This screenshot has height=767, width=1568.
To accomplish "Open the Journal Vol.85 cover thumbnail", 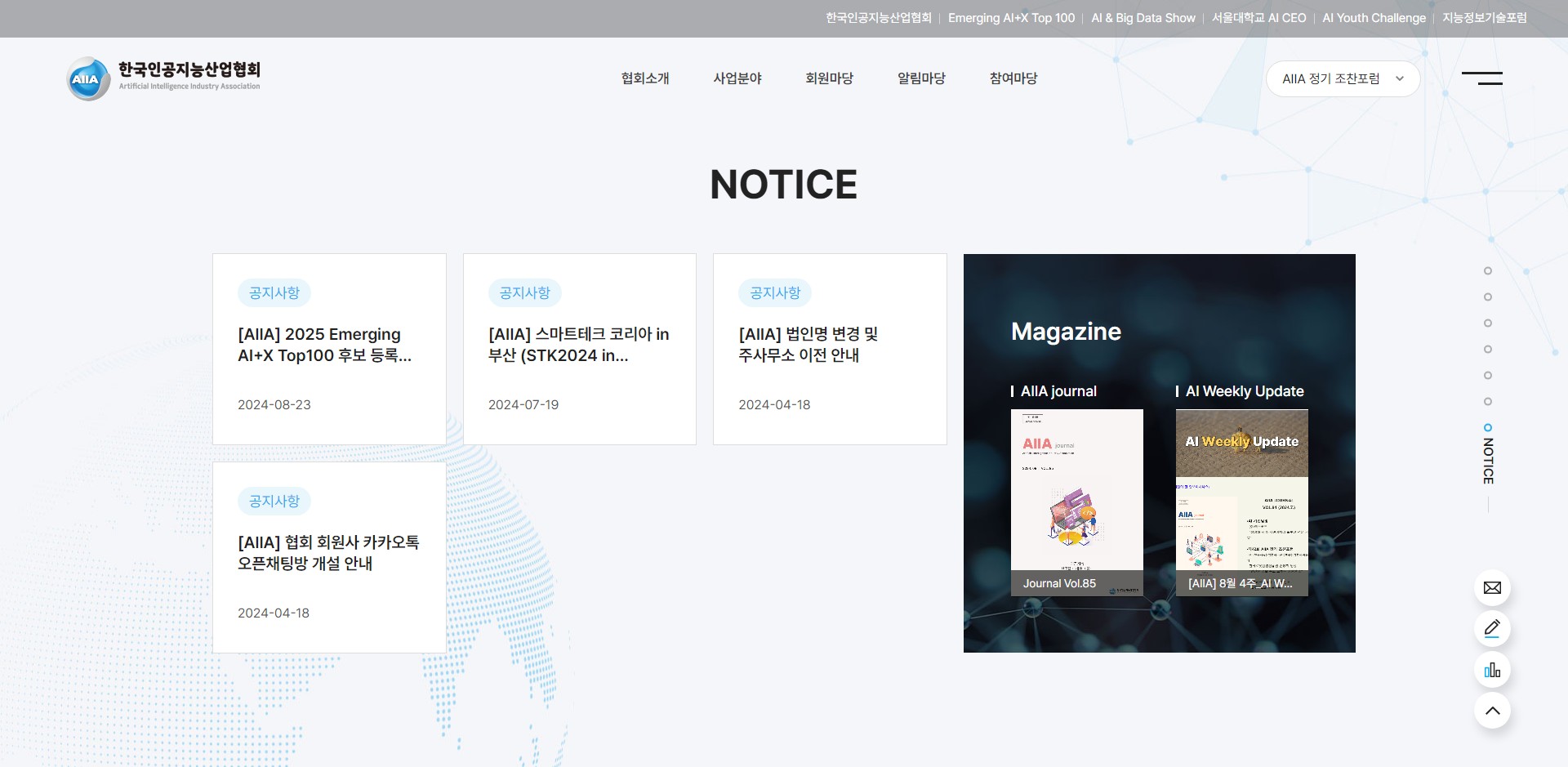I will [1076, 502].
